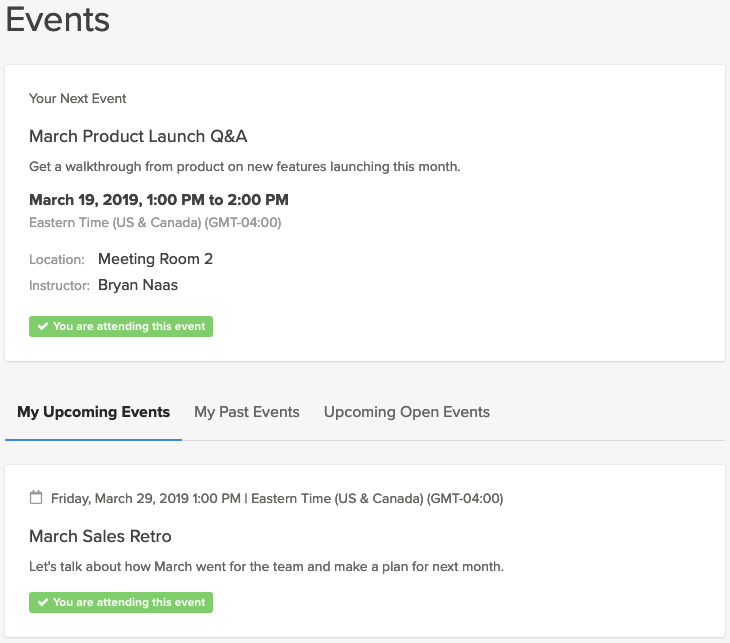Select the My Upcoming Events tab
The image size is (730, 643).
click(94, 412)
